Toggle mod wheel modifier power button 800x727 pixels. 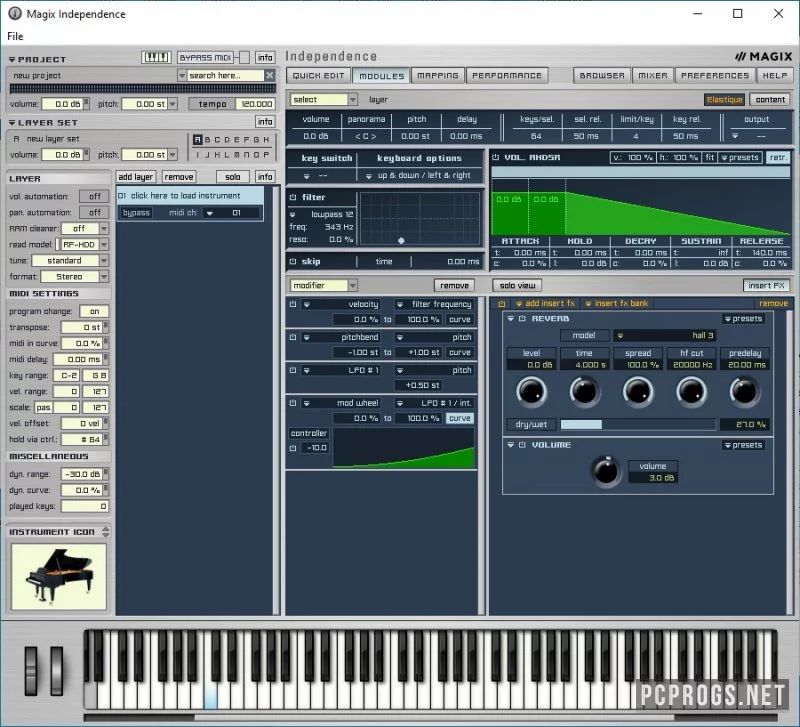(293, 403)
